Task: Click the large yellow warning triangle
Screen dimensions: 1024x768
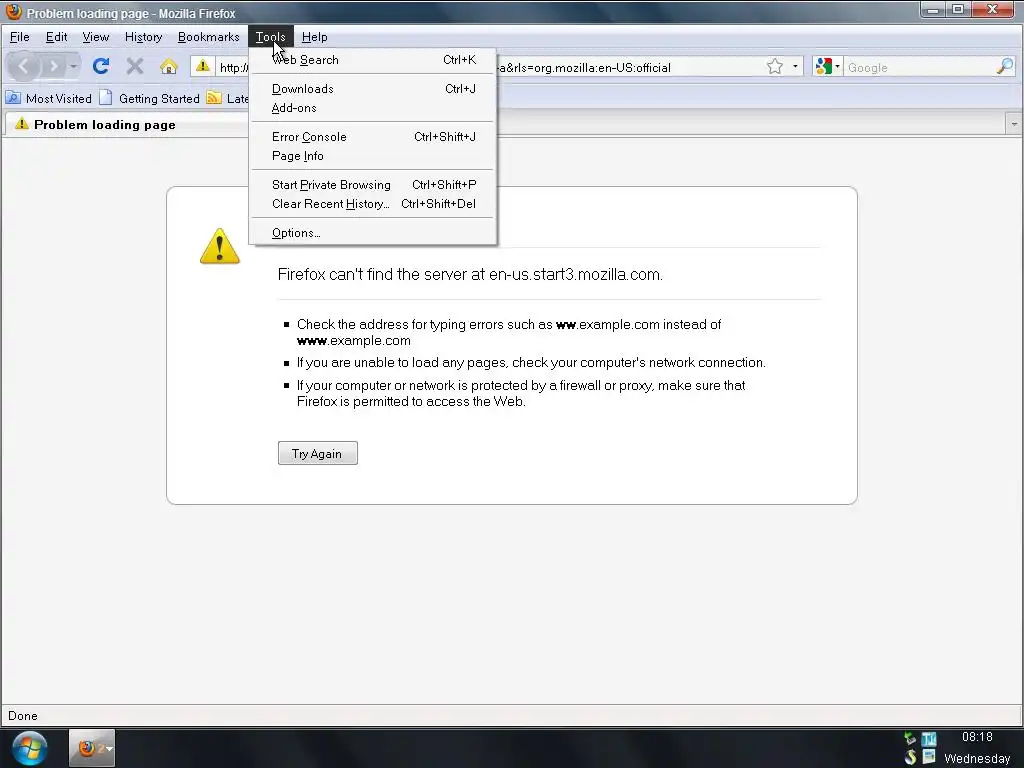Action: [x=220, y=246]
